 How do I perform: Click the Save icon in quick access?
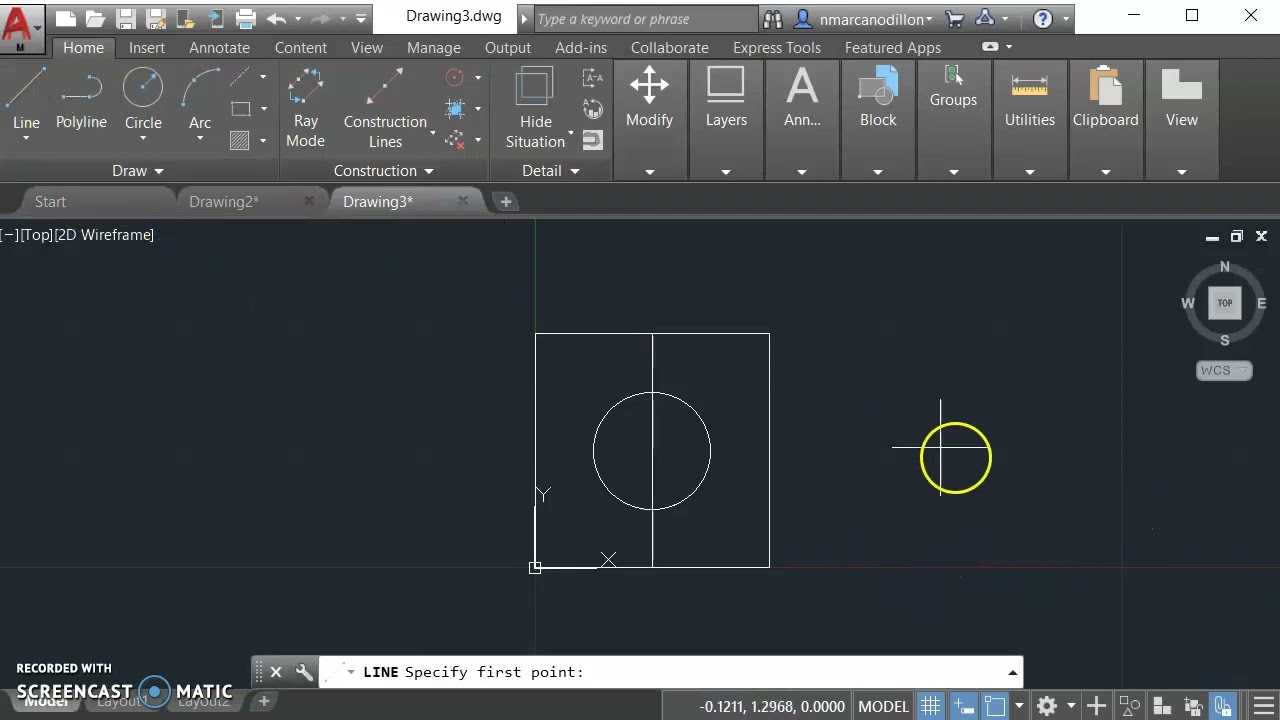(x=125, y=18)
